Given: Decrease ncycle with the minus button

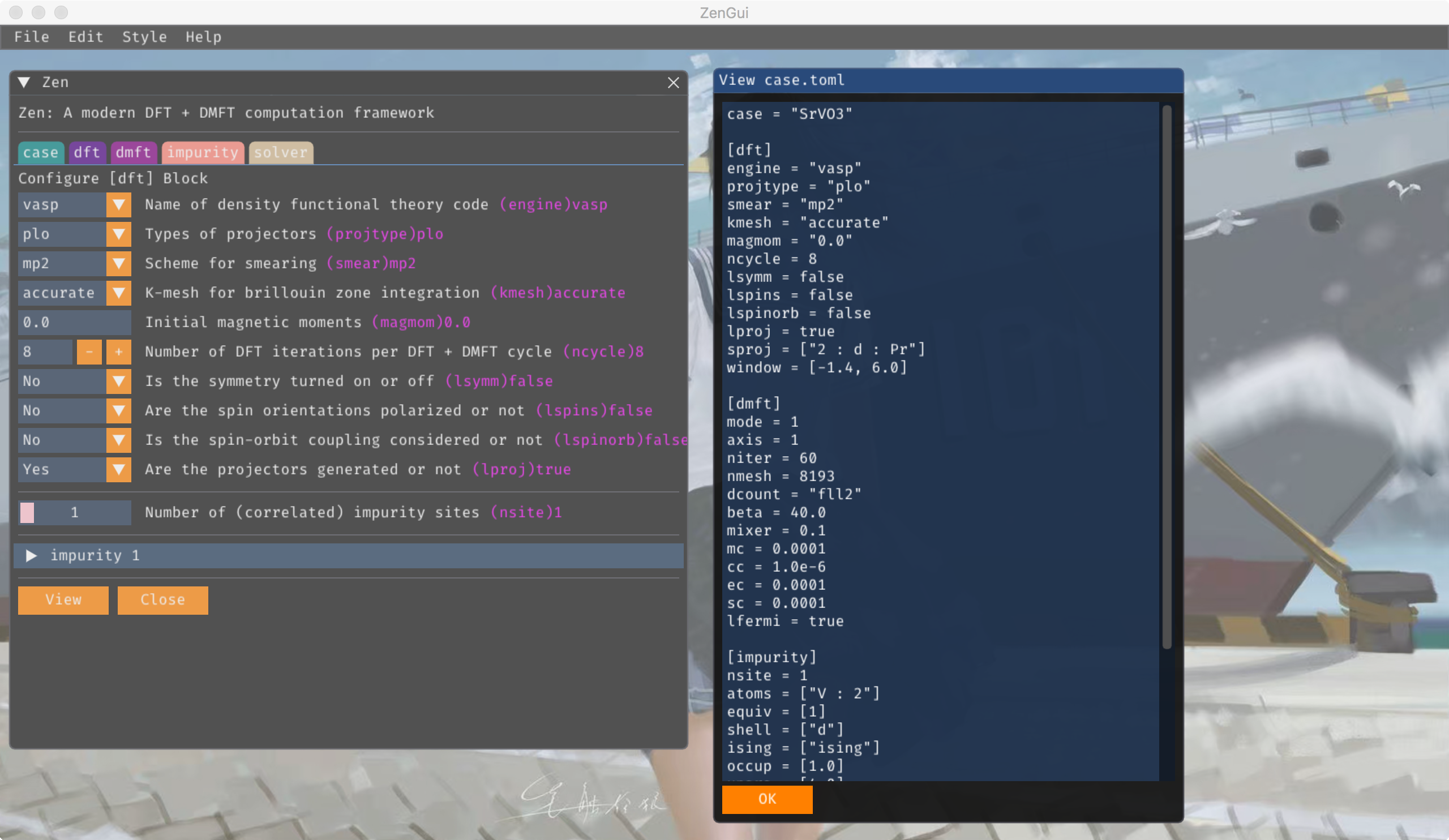Looking at the screenshot, I should click(x=89, y=352).
